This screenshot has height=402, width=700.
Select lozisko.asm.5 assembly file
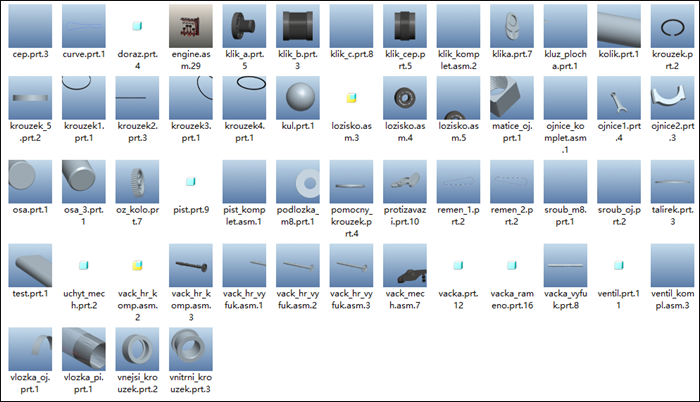pos(458,98)
